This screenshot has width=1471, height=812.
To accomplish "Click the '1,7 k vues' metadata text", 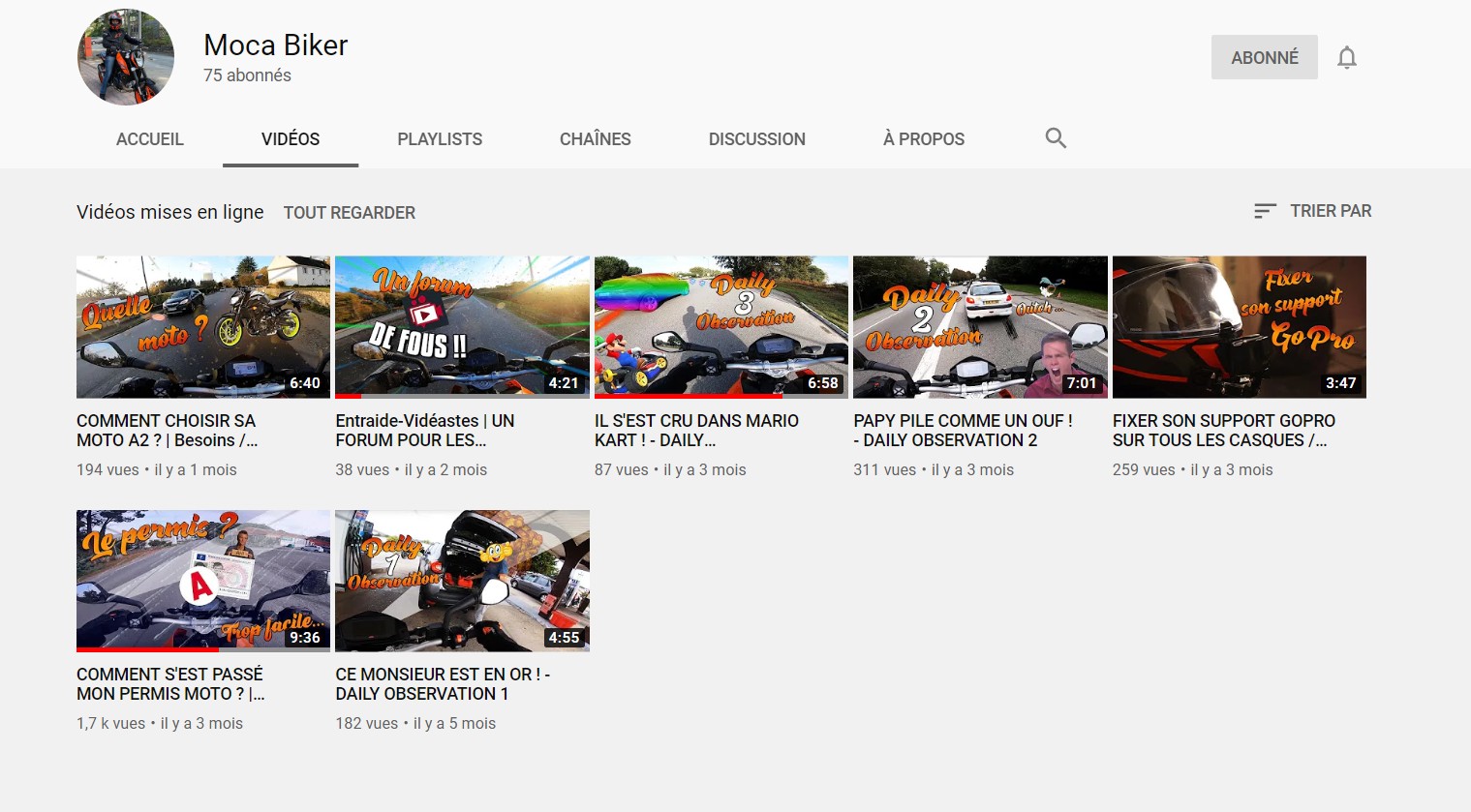I will [x=110, y=723].
